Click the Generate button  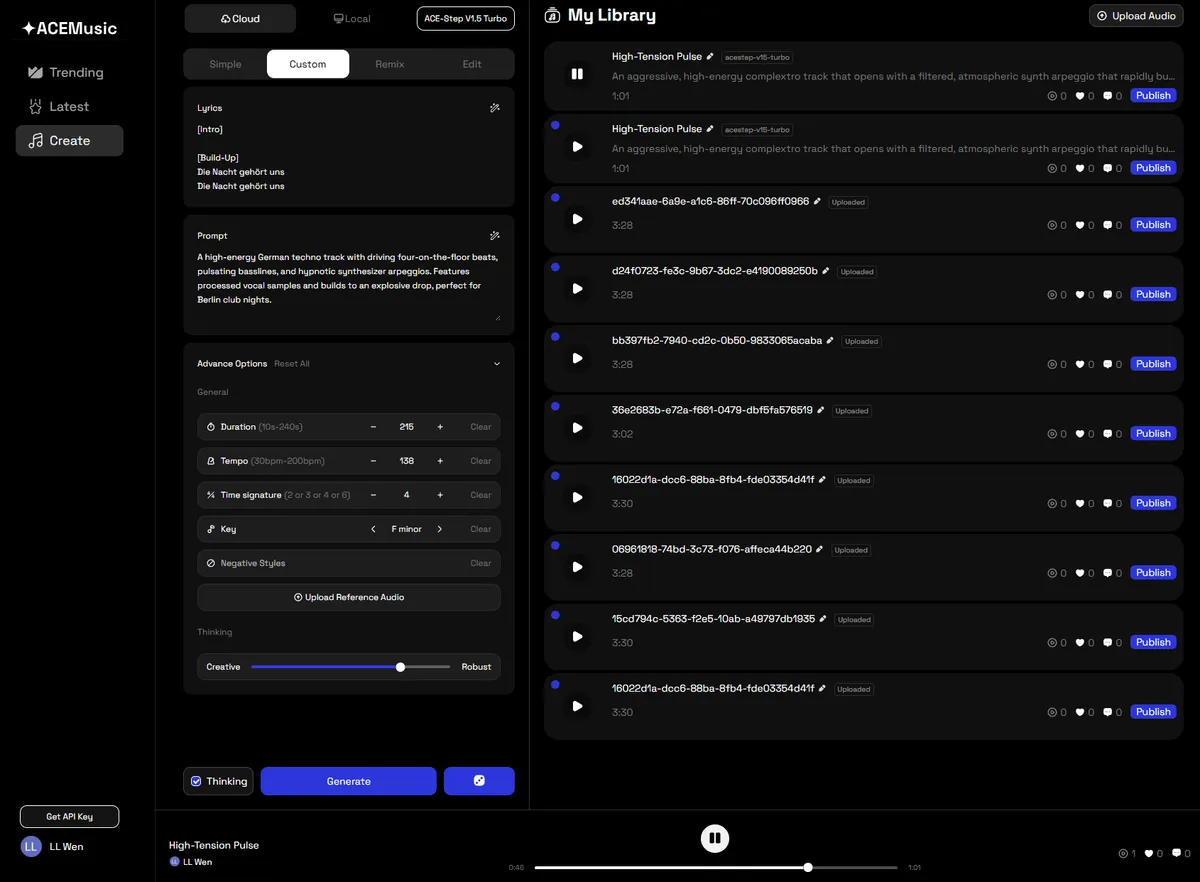348,781
